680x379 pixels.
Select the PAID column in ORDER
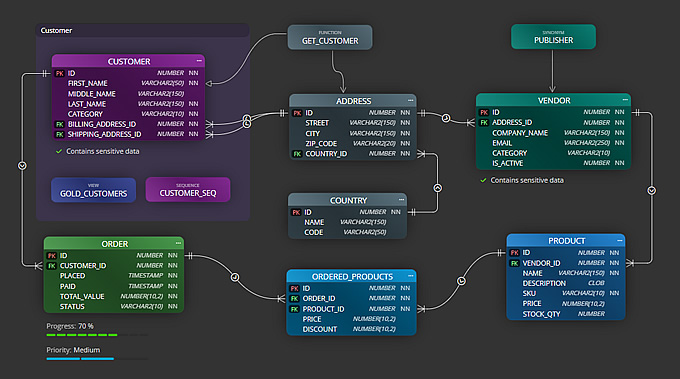coord(114,286)
